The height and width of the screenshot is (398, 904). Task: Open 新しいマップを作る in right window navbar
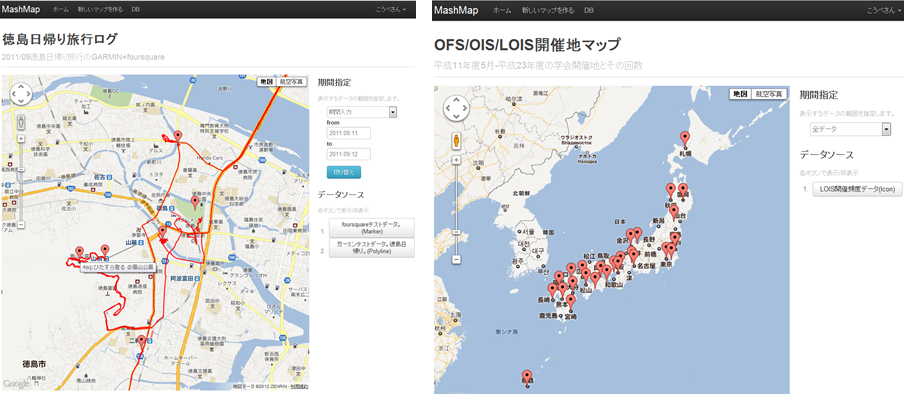548,10
